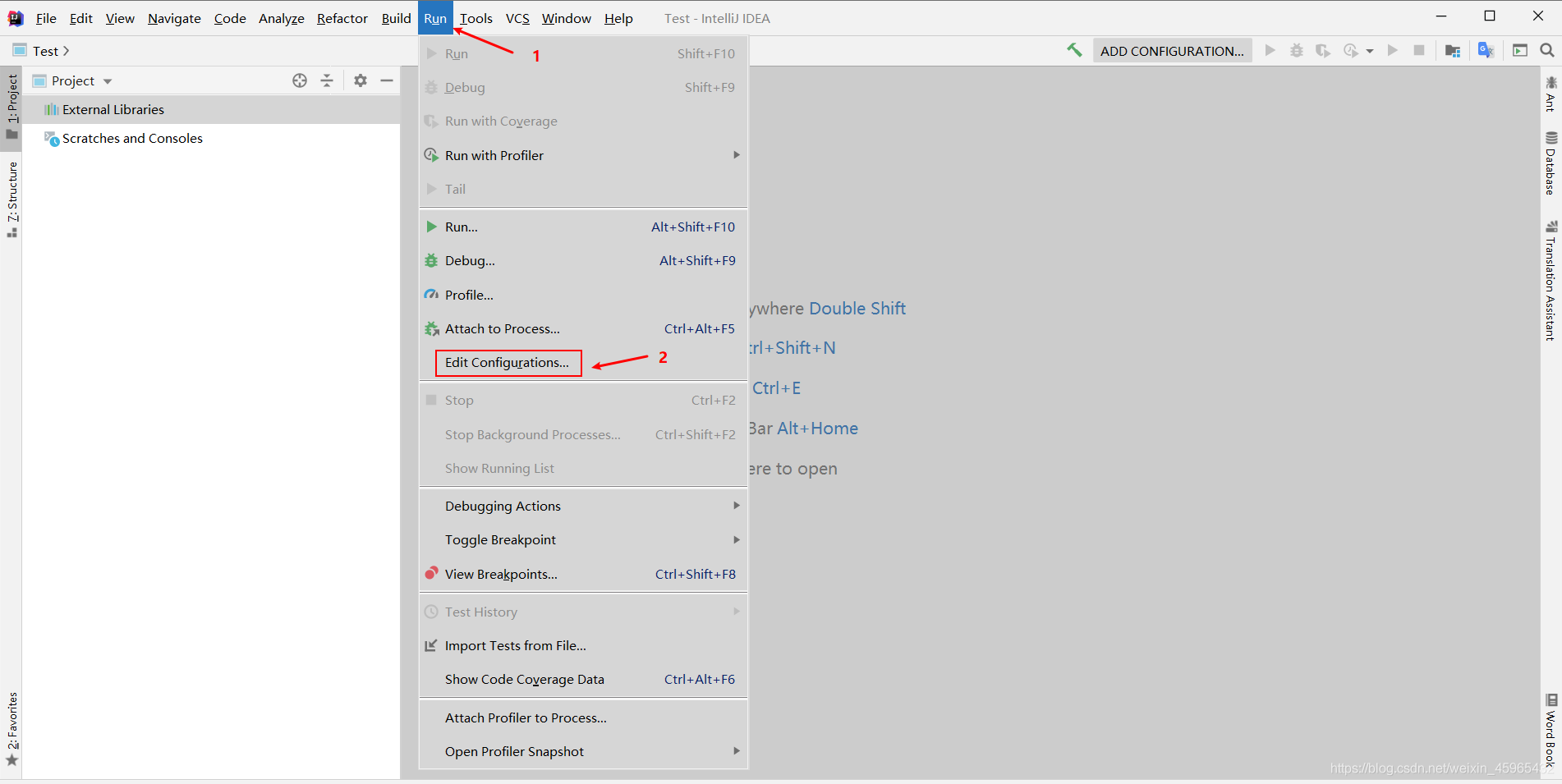Open the Window menu

567,18
